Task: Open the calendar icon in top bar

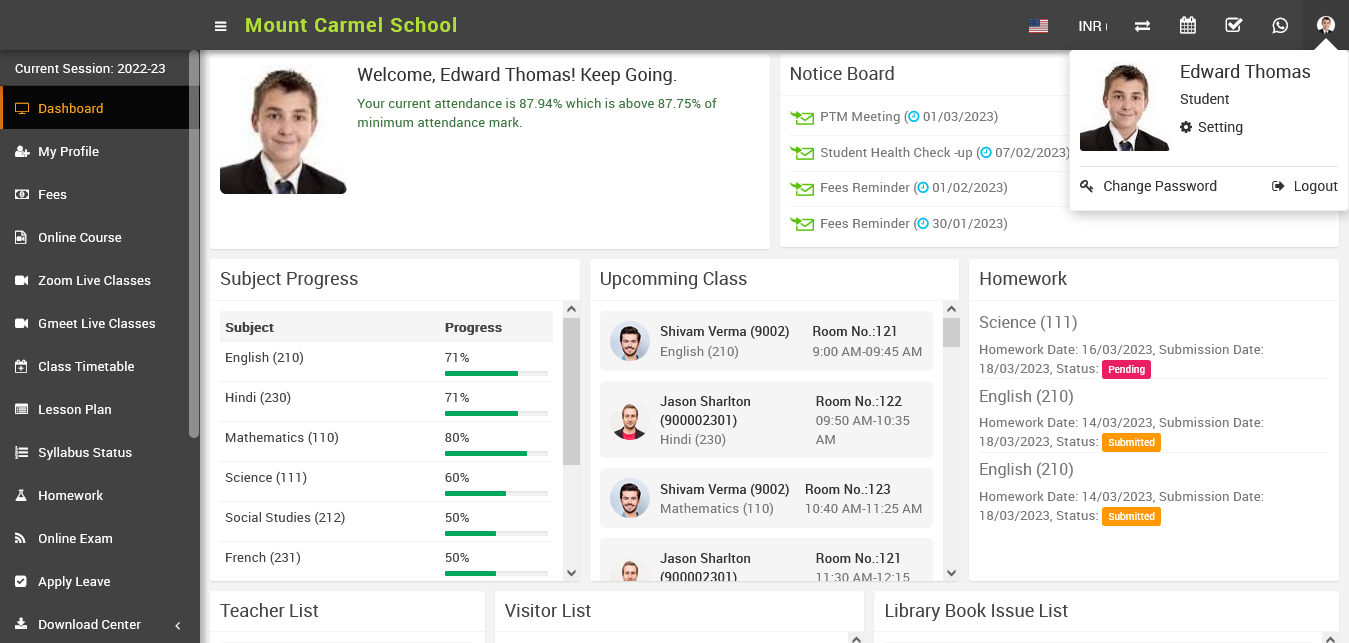Action: [x=1188, y=26]
